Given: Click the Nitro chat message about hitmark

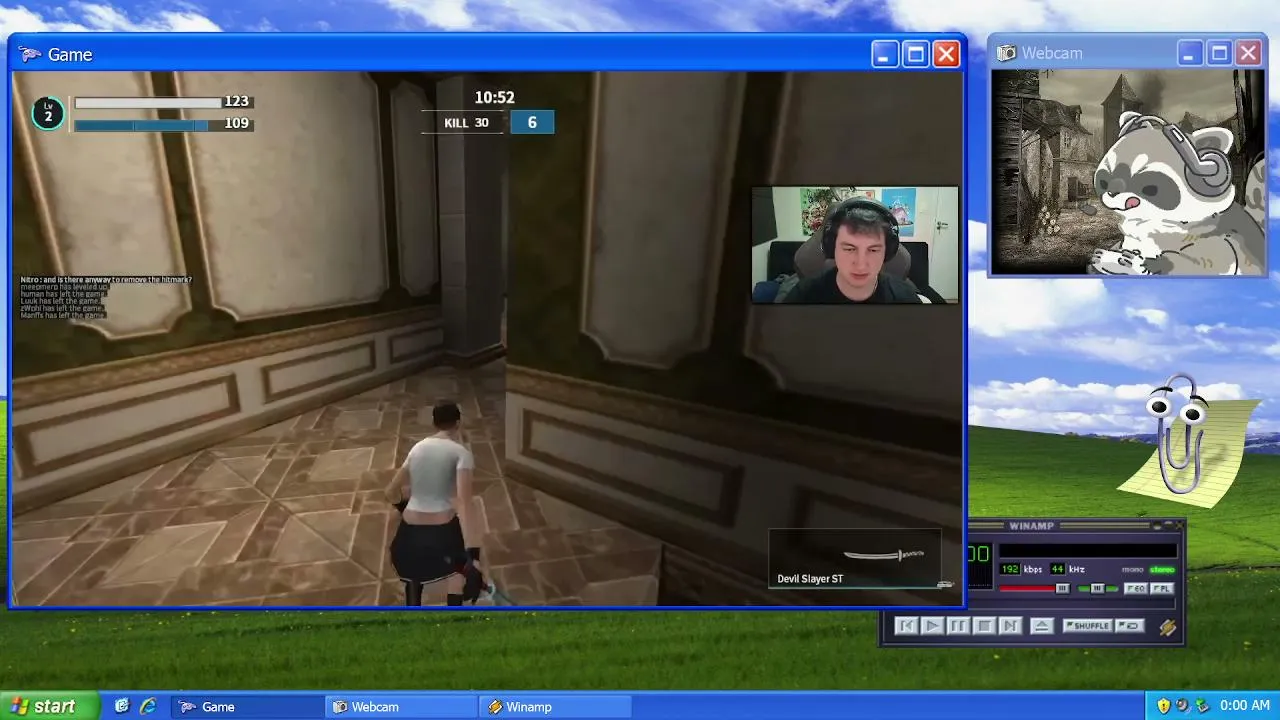Looking at the screenshot, I should (106, 280).
